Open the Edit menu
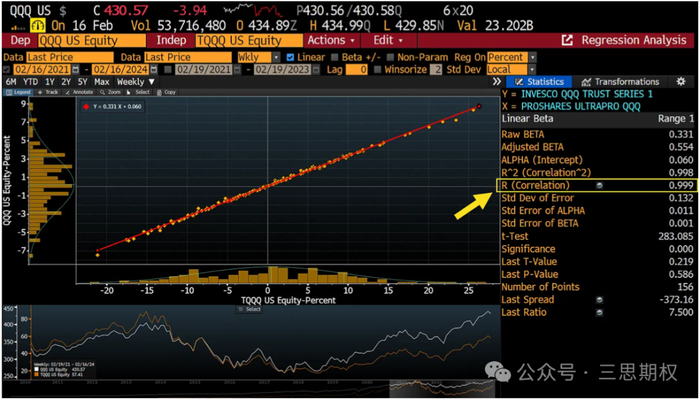 [388, 41]
